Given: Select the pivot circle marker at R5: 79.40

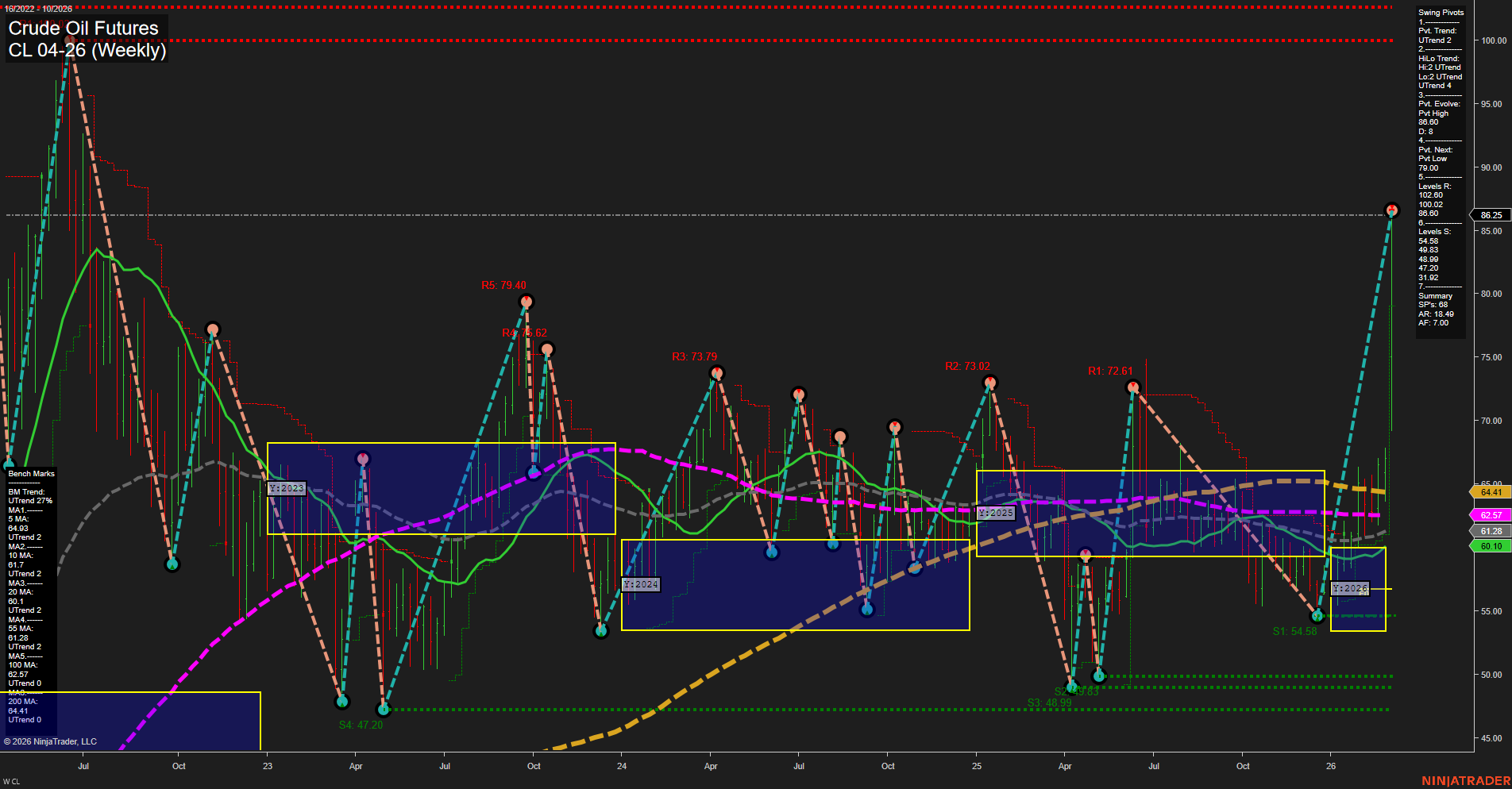Looking at the screenshot, I should click(526, 301).
